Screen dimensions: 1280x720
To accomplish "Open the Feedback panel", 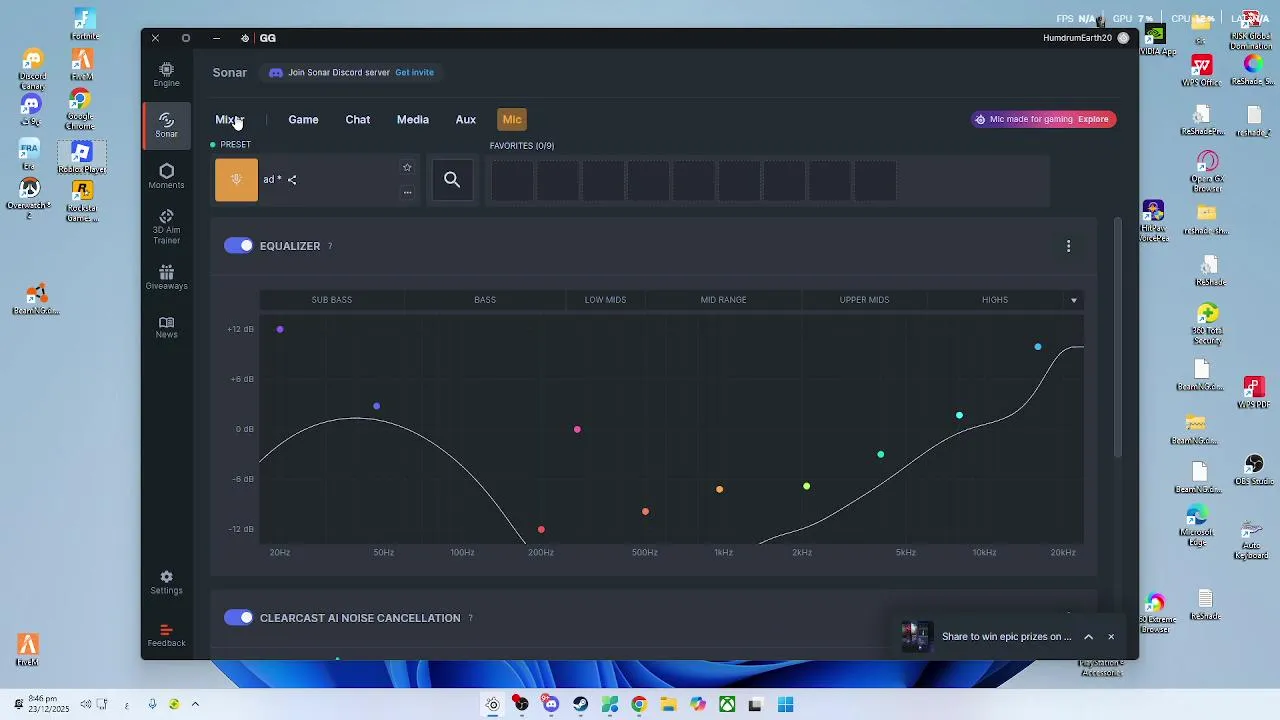I will [x=166, y=635].
